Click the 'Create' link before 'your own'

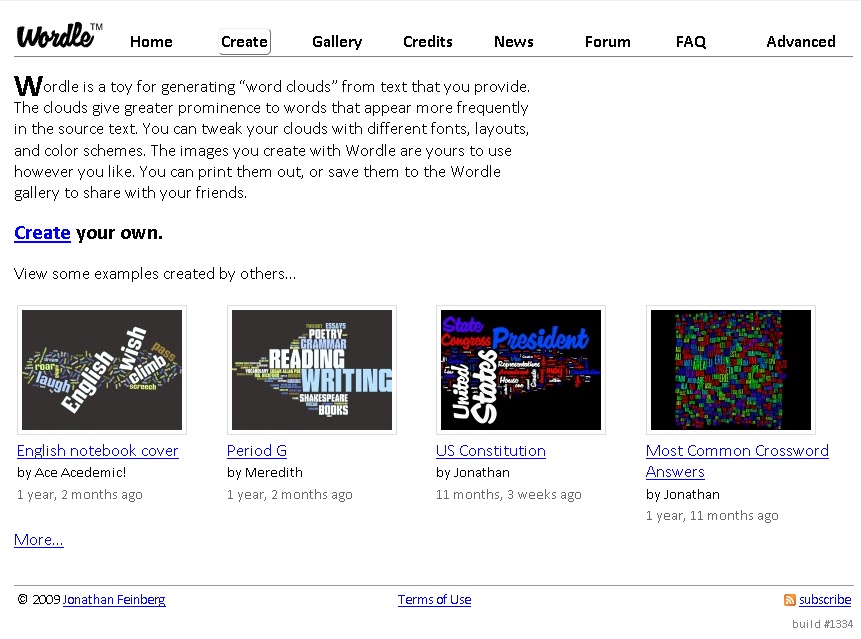point(42,233)
